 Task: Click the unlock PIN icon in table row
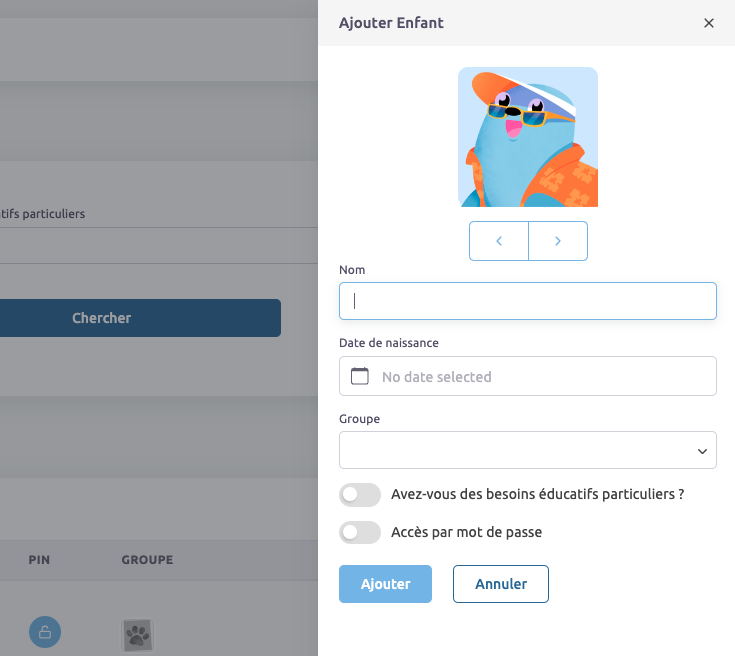[x=45, y=632]
